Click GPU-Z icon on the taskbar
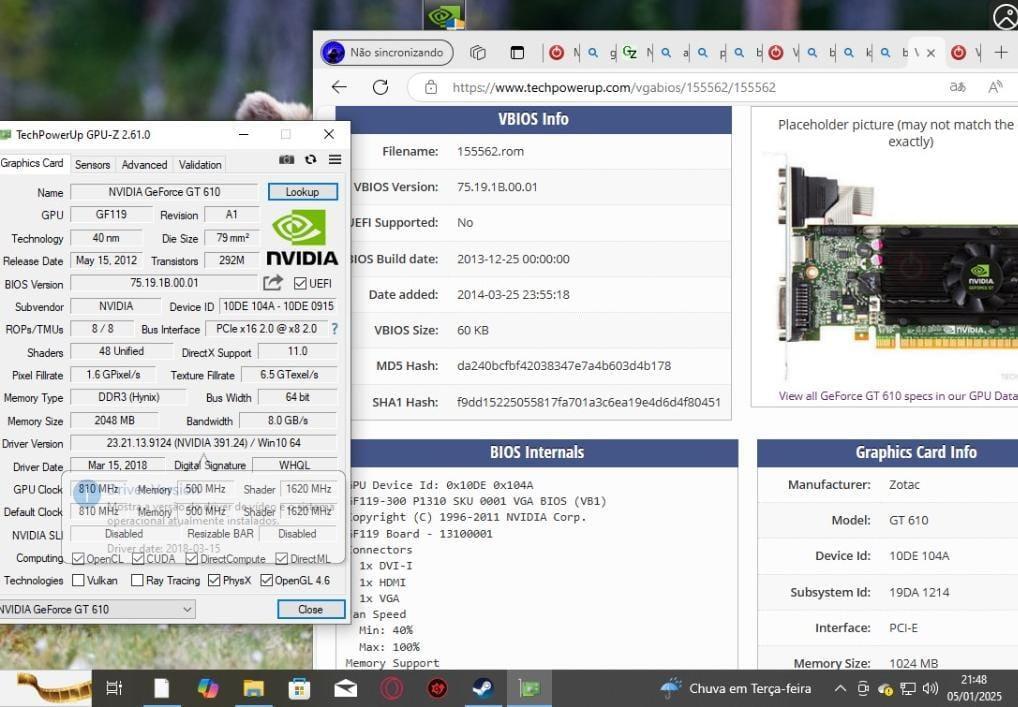 click(529, 688)
